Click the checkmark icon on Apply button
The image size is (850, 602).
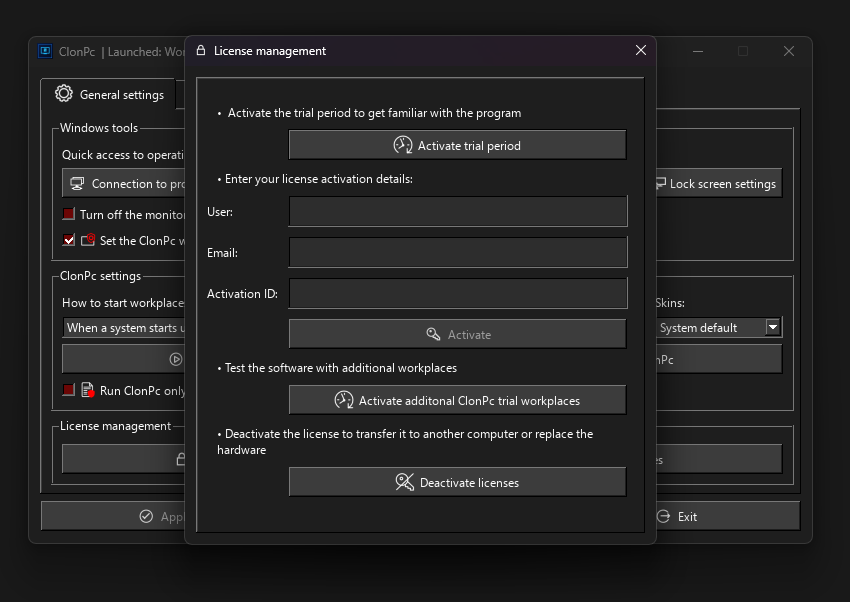(146, 516)
